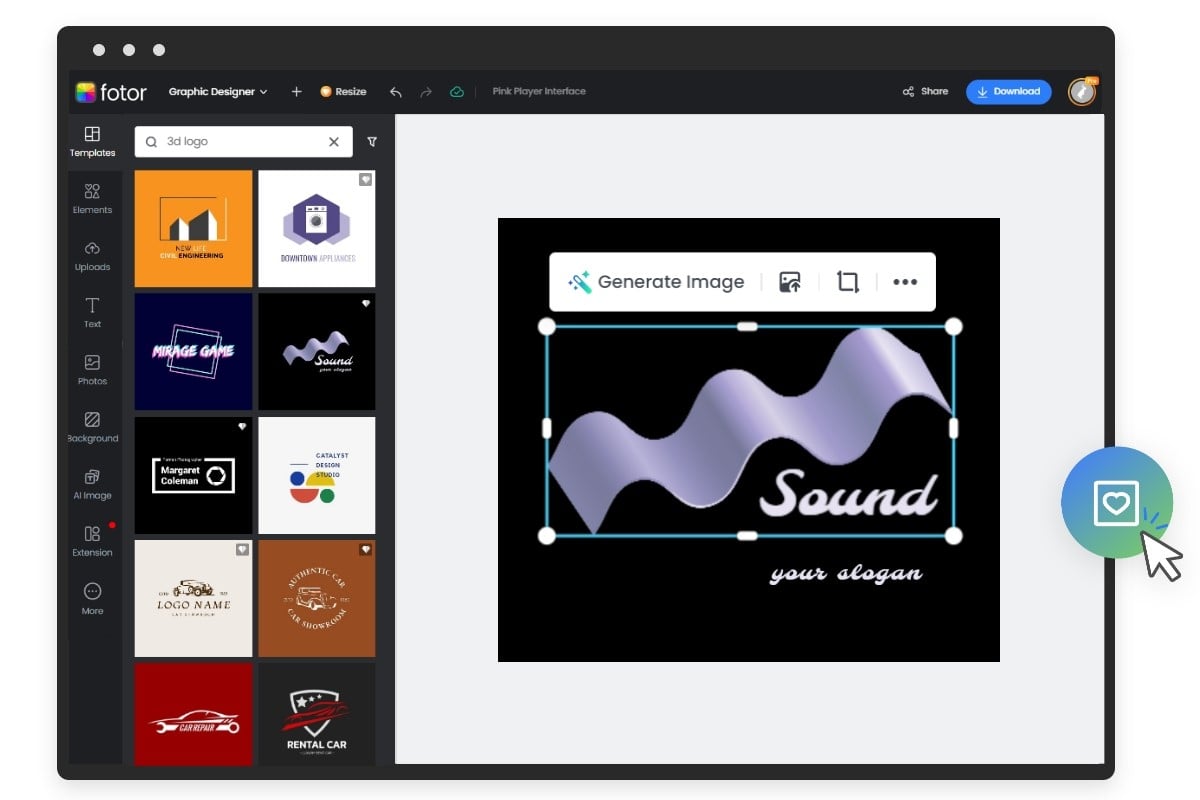This screenshot has width=1200, height=800.
Task: Toggle the favorite heart on the Sound template
Action: (x=365, y=302)
